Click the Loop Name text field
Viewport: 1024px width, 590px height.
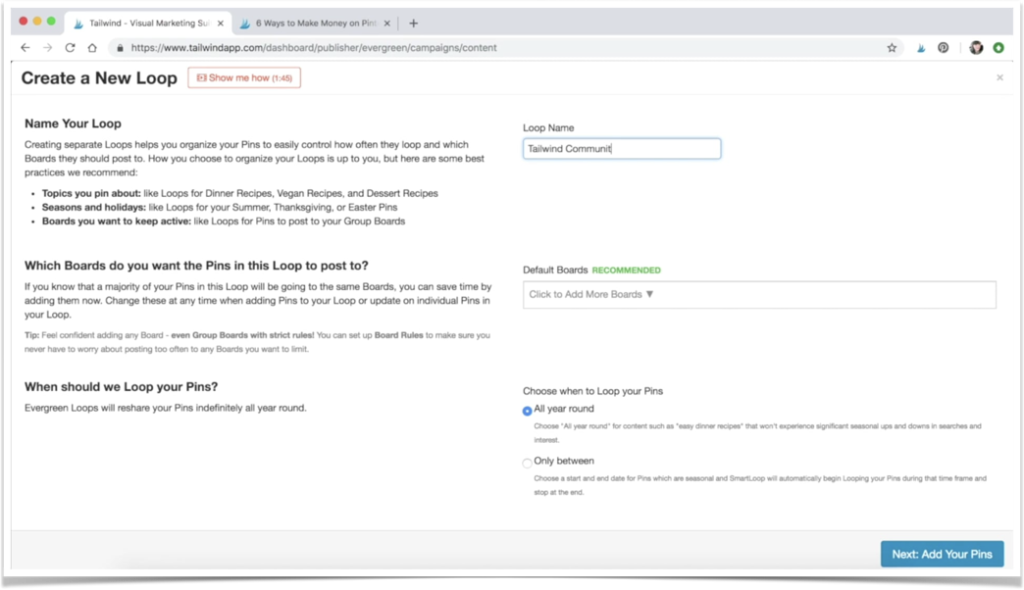[x=622, y=149]
